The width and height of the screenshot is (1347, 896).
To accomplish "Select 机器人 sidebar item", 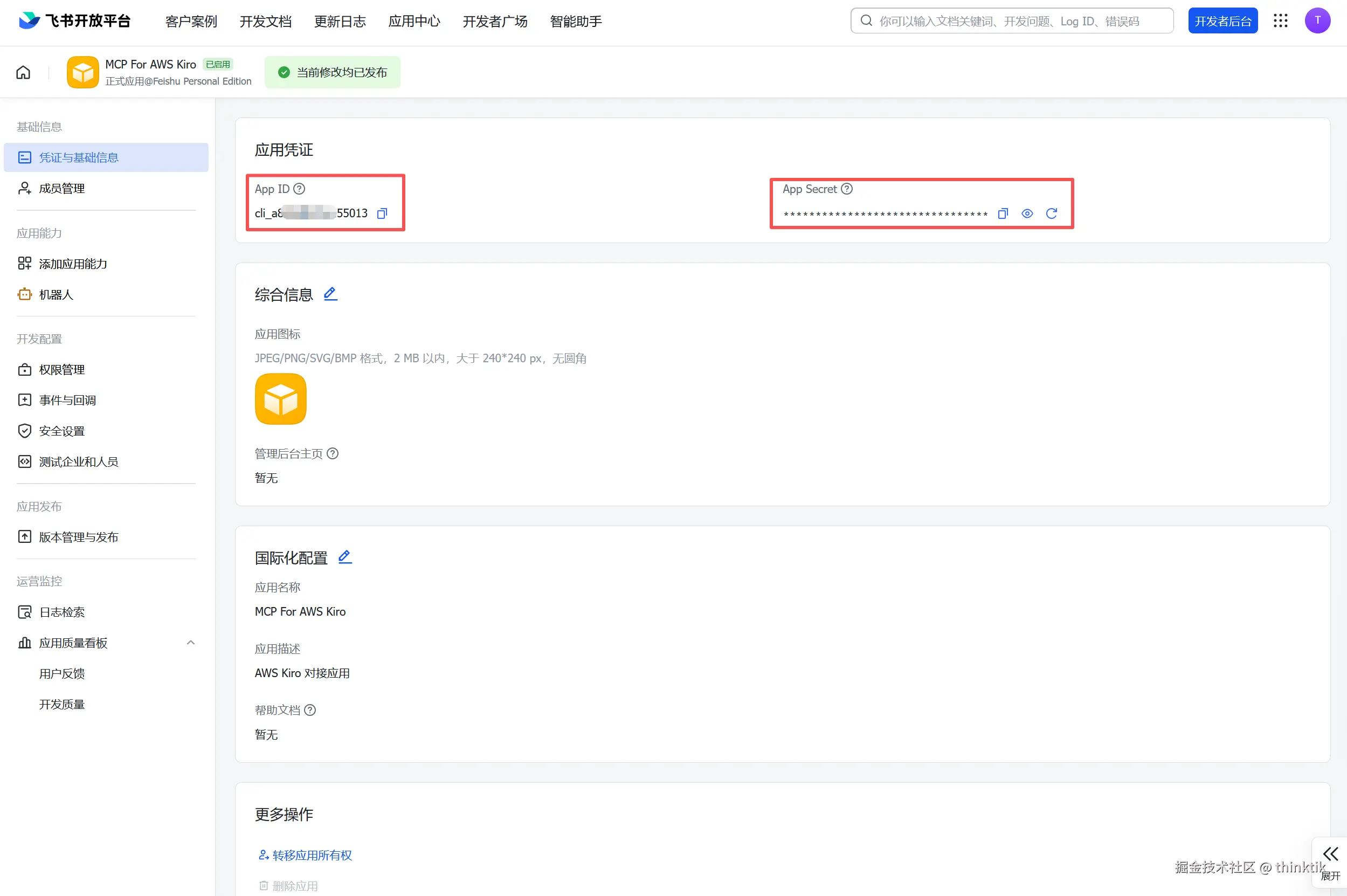I will 56,294.
